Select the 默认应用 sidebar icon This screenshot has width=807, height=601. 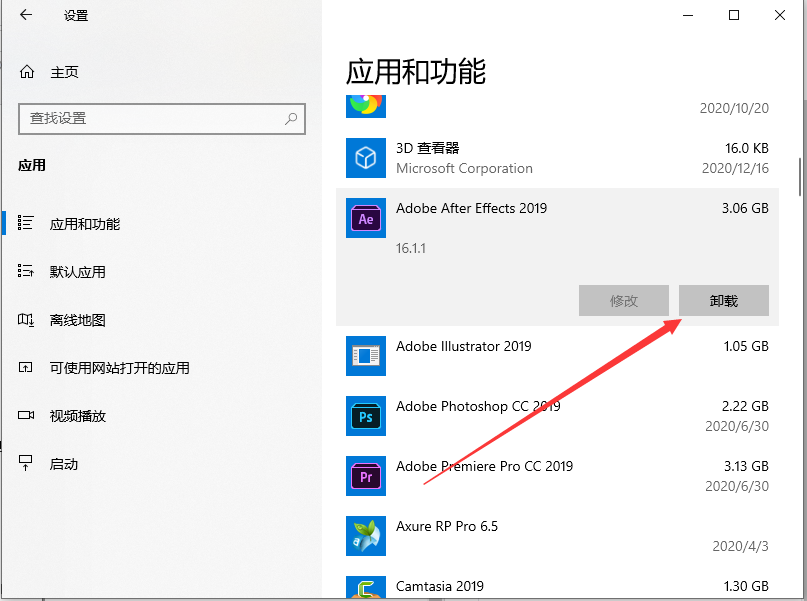25,271
